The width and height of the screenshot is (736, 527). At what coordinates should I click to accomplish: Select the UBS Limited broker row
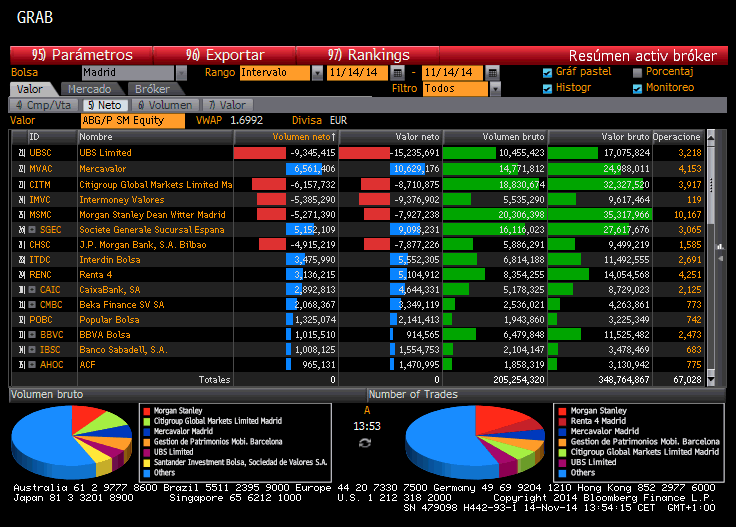point(358,153)
